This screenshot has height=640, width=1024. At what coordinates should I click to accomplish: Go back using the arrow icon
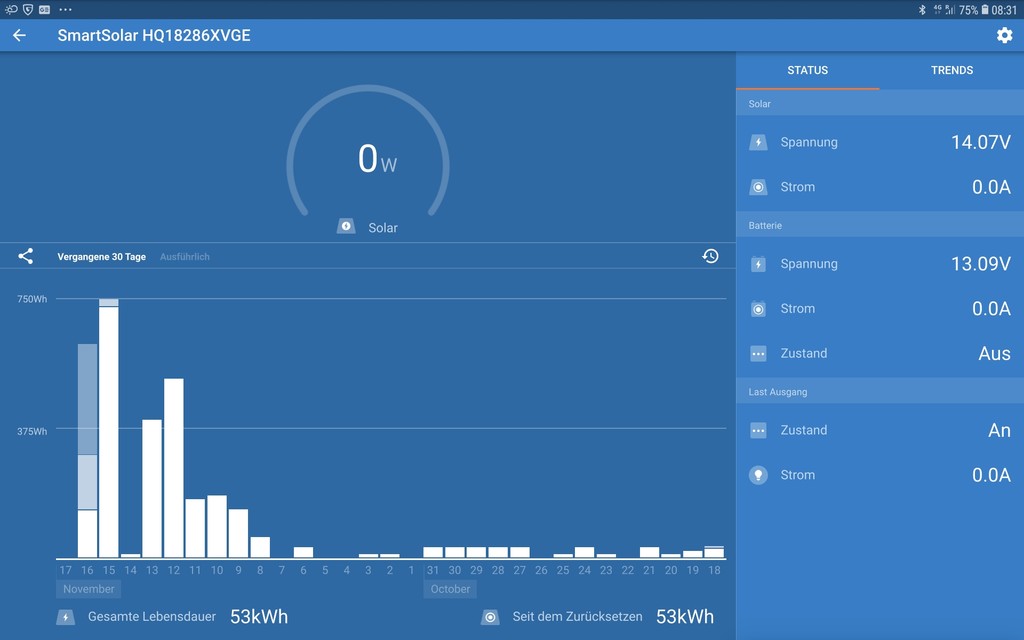coord(20,35)
